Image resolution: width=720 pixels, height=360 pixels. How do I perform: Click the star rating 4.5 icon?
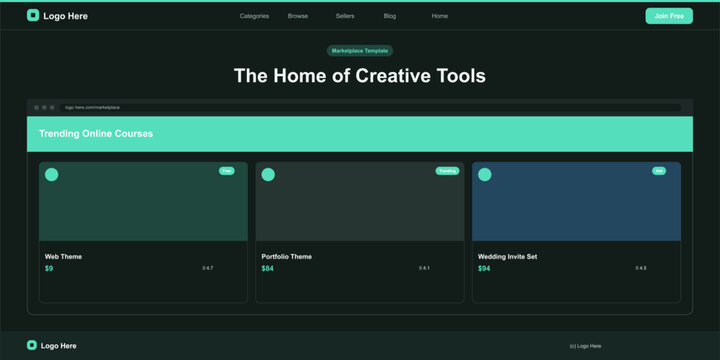pyautogui.click(x=637, y=268)
